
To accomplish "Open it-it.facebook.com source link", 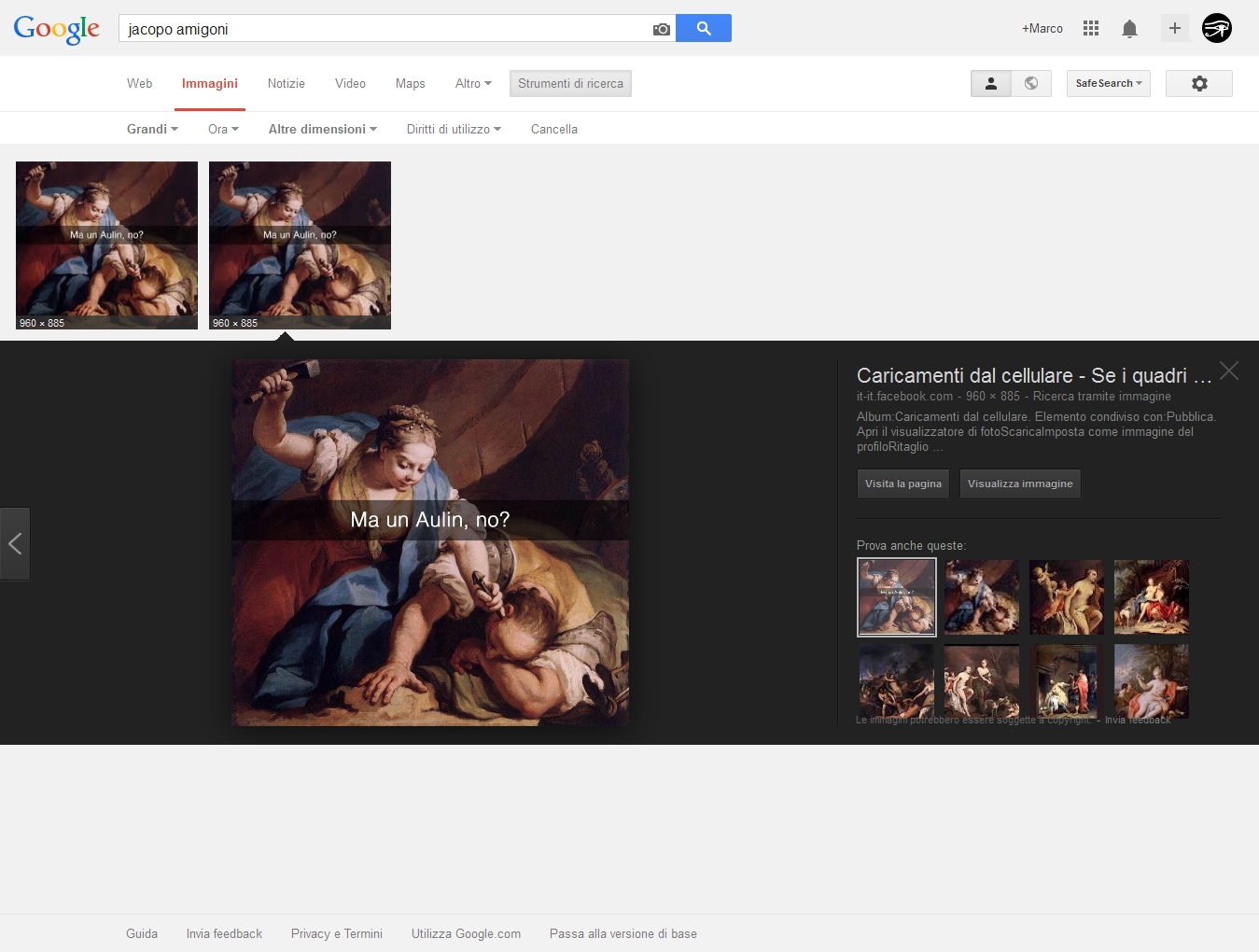I will click(904, 397).
